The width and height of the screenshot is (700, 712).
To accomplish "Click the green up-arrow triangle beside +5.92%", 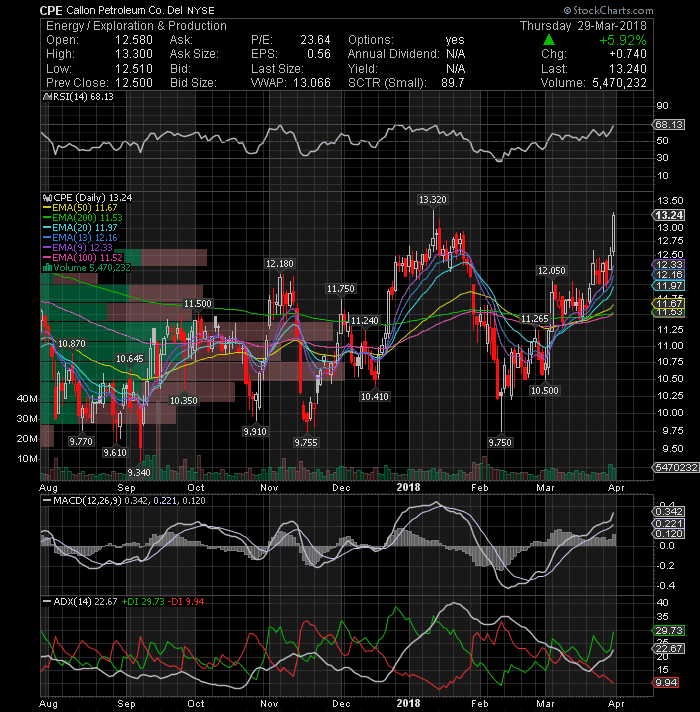I will click(x=549, y=40).
